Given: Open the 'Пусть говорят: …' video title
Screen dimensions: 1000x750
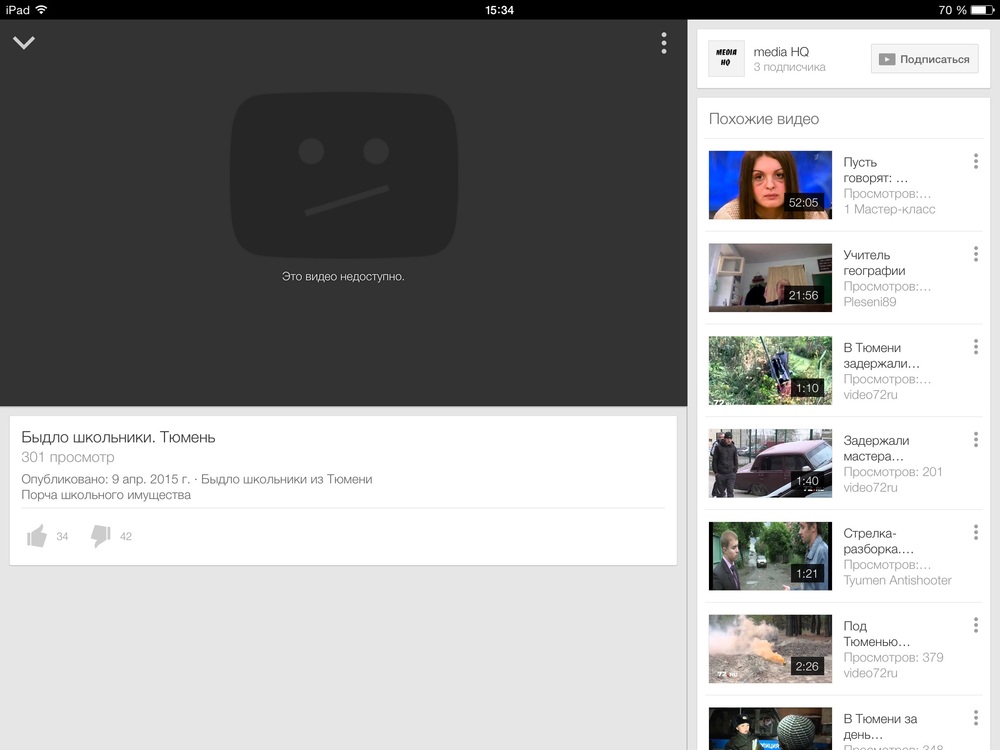Looking at the screenshot, I should (x=875, y=170).
